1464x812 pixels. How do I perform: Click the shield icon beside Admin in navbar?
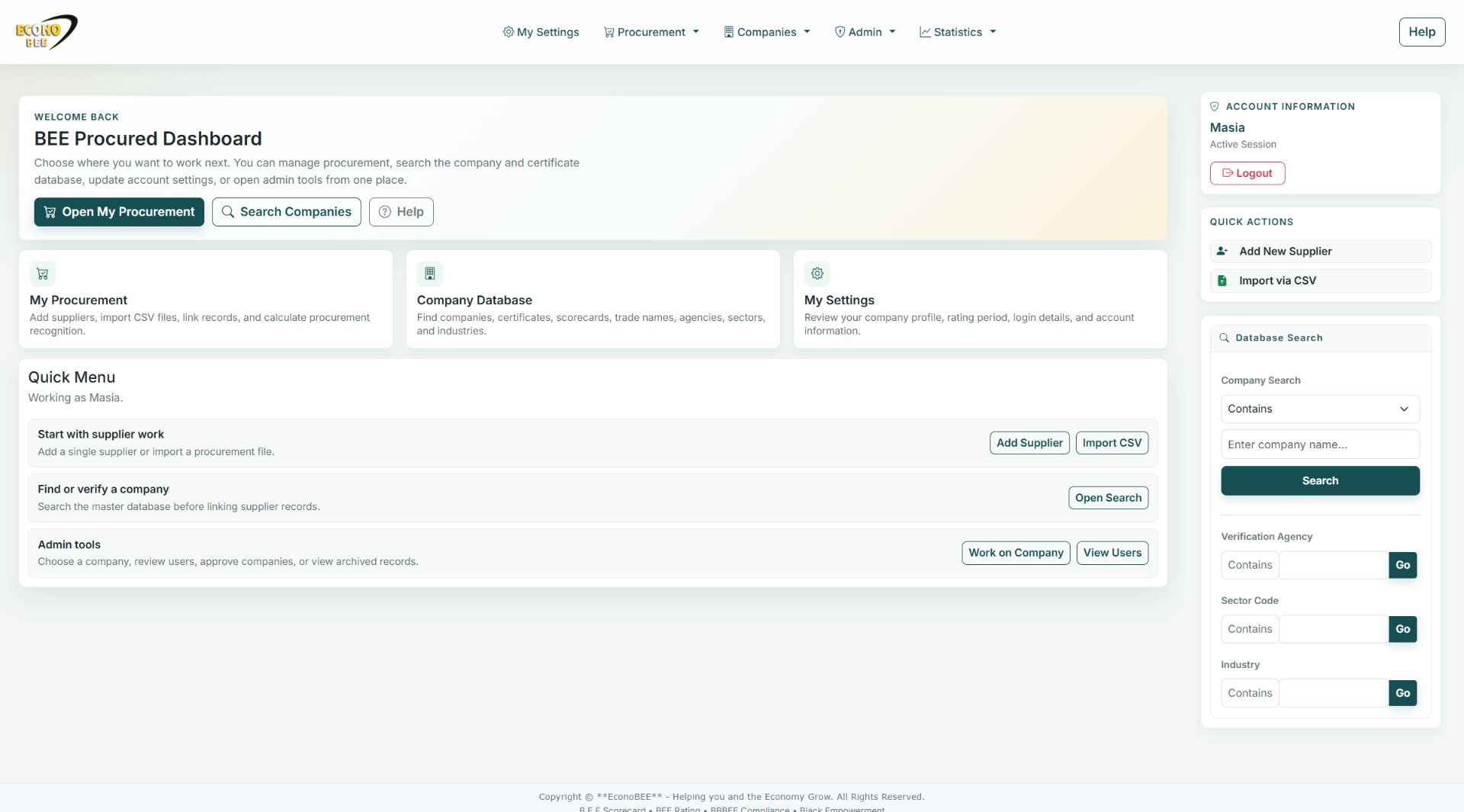[x=840, y=32]
